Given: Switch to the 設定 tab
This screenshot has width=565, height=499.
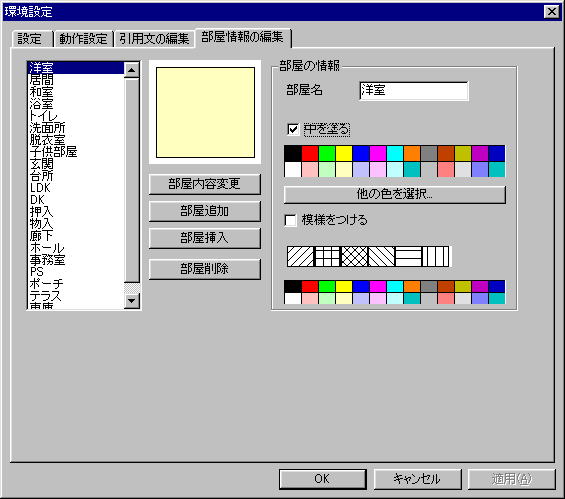Looking at the screenshot, I should click(x=30, y=39).
